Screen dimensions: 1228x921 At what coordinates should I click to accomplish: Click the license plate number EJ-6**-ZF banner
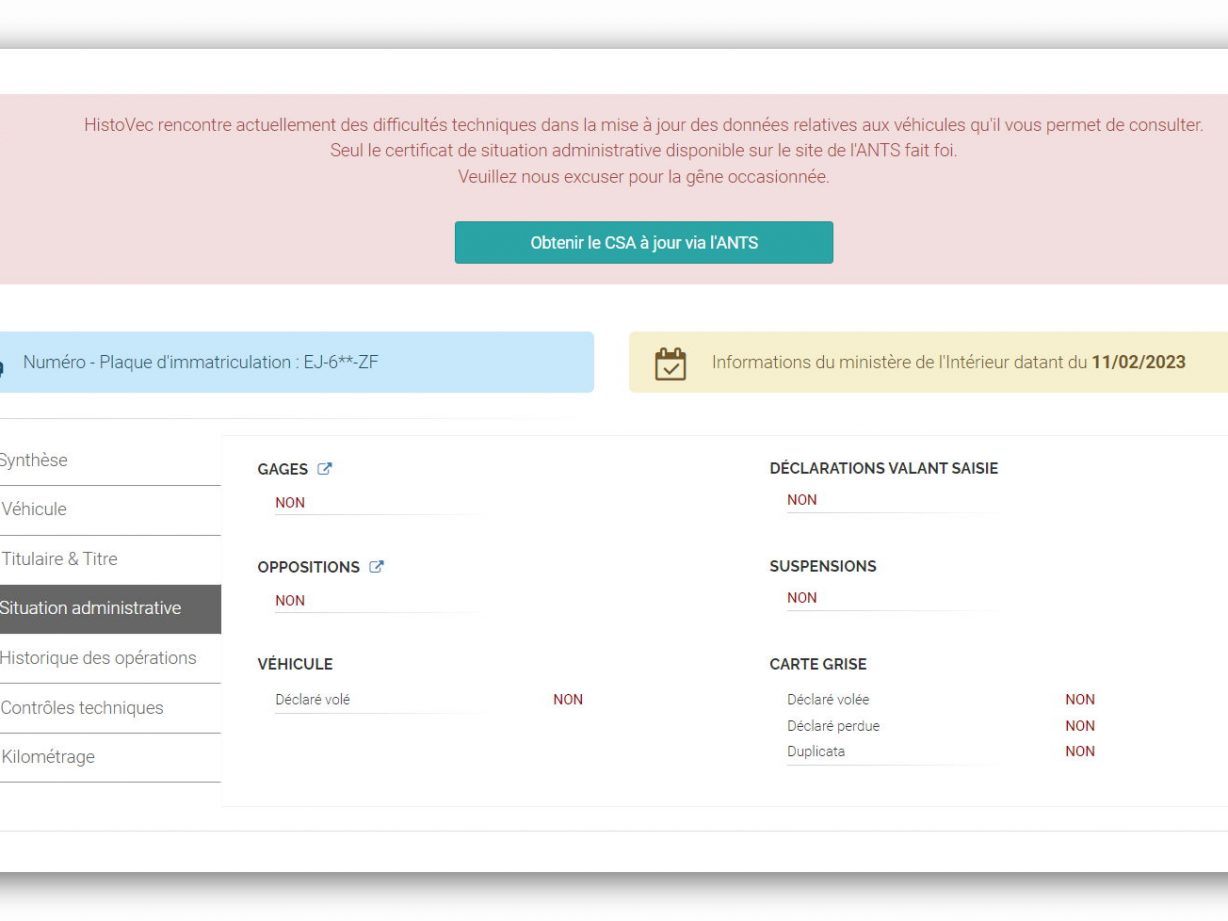[x=200, y=362]
